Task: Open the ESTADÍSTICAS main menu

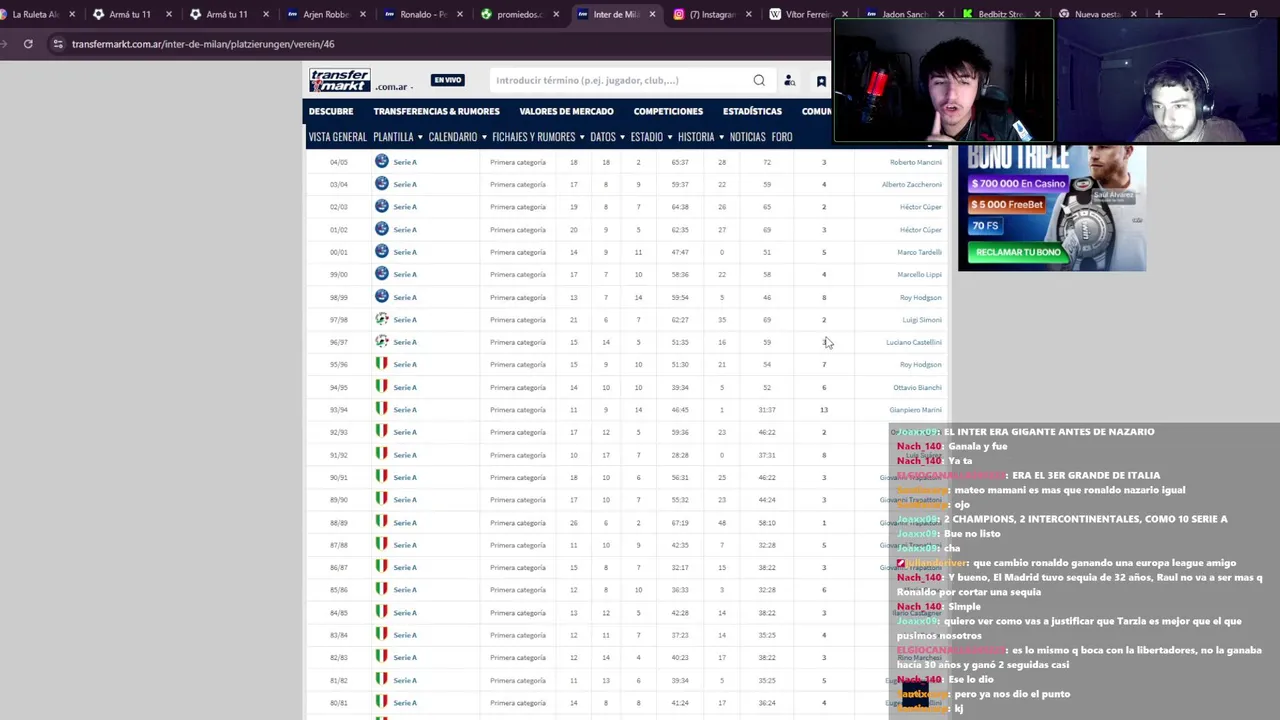Action: point(752,111)
